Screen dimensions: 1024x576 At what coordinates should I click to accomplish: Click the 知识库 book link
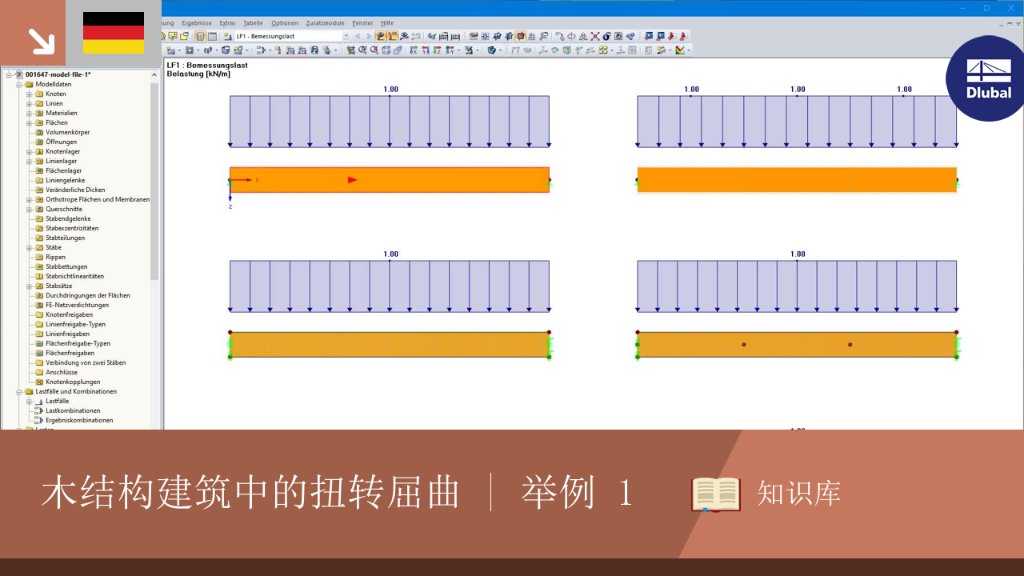pyautogui.click(x=765, y=494)
